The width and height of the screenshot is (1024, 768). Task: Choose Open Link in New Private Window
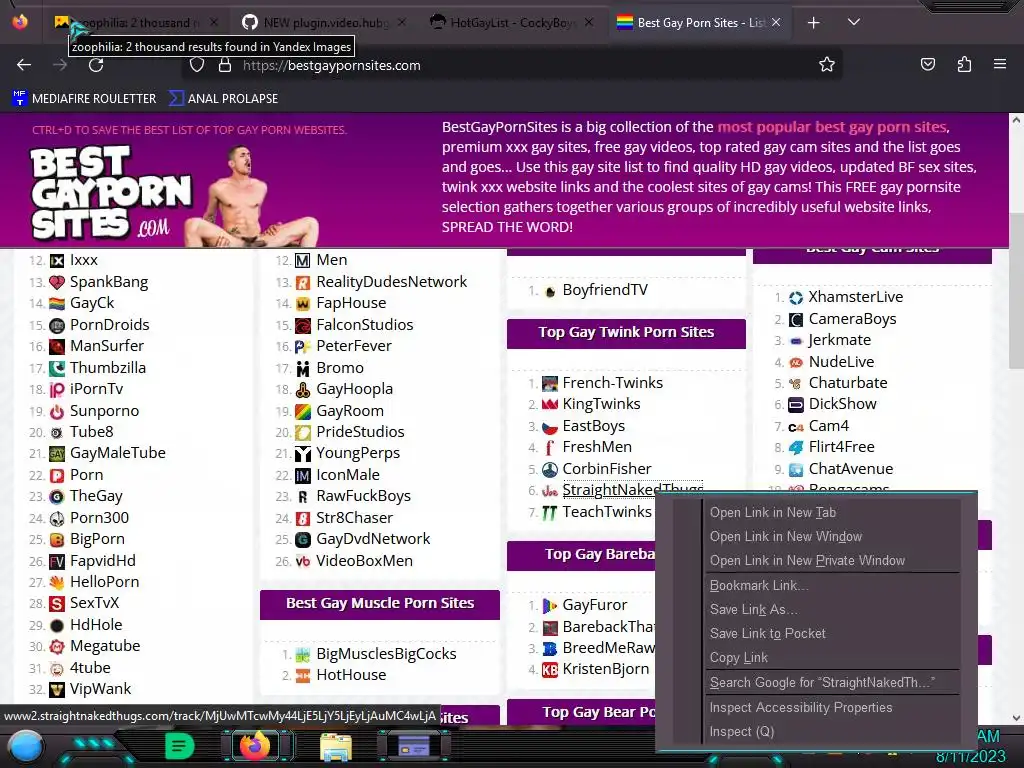pos(807,561)
